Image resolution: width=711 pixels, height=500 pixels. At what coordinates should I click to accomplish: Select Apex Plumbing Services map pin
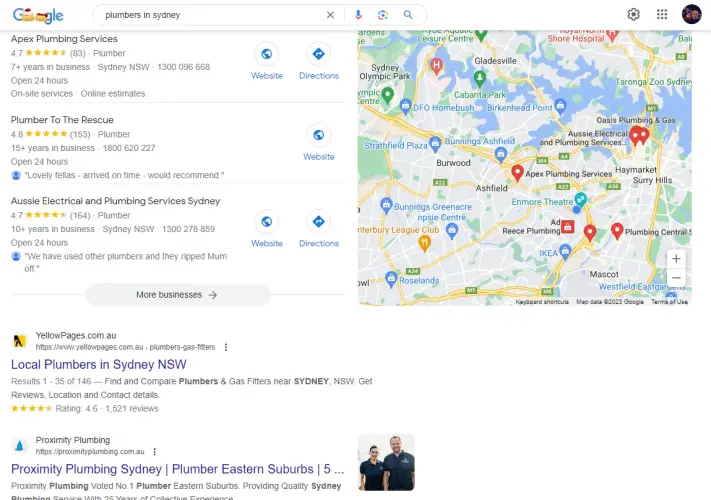pyautogui.click(x=517, y=173)
